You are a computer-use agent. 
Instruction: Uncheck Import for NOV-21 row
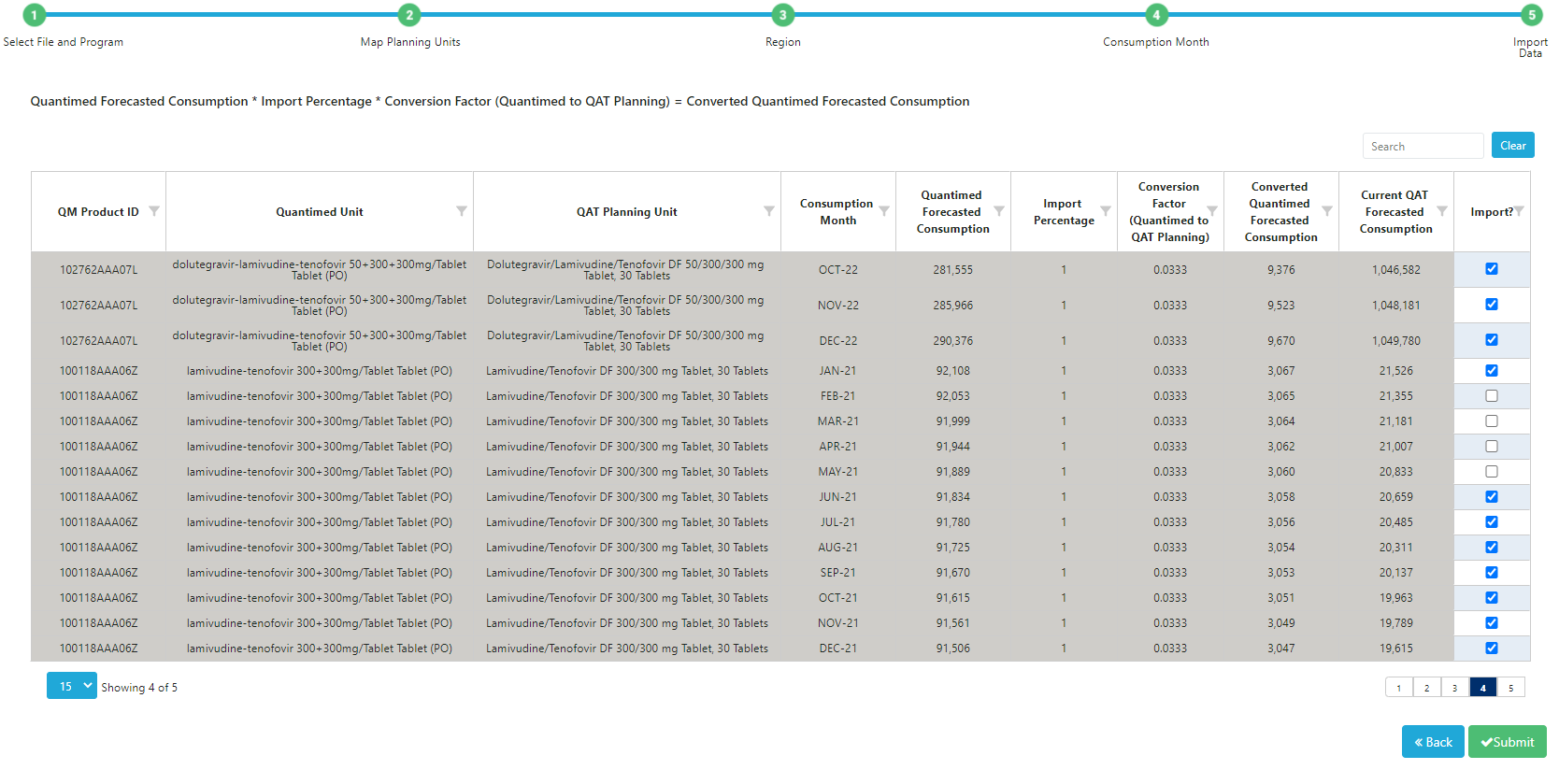pos(1492,623)
